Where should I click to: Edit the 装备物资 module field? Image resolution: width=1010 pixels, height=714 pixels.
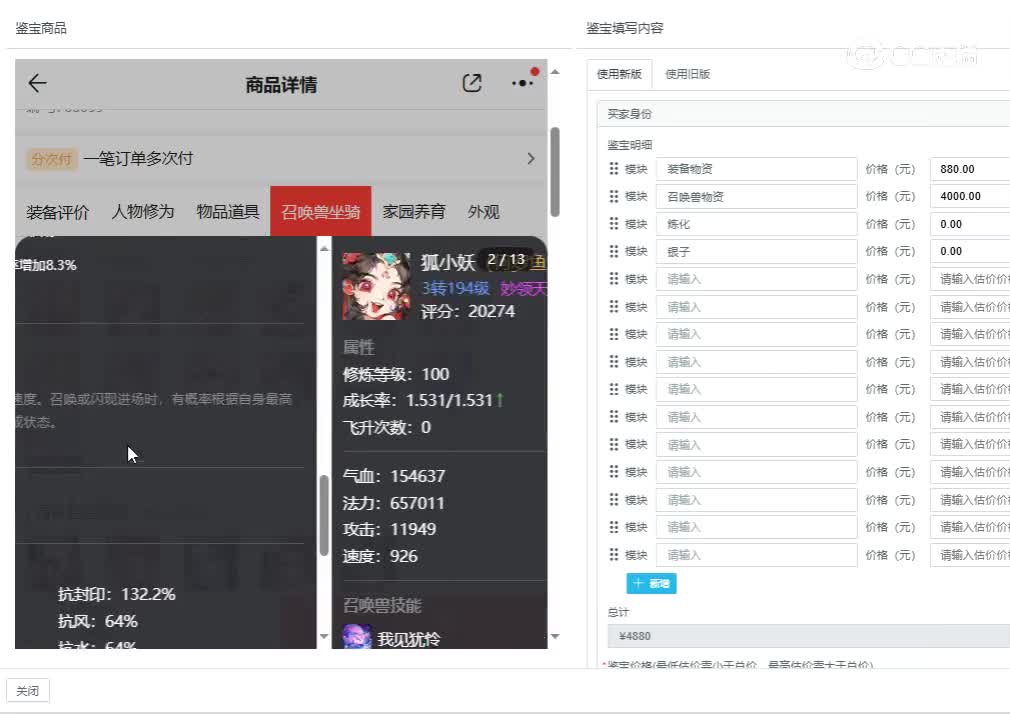[757, 169]
